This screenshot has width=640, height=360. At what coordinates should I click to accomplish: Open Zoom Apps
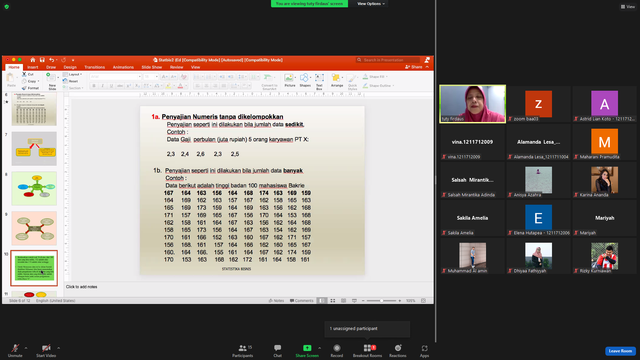(424, 351)
